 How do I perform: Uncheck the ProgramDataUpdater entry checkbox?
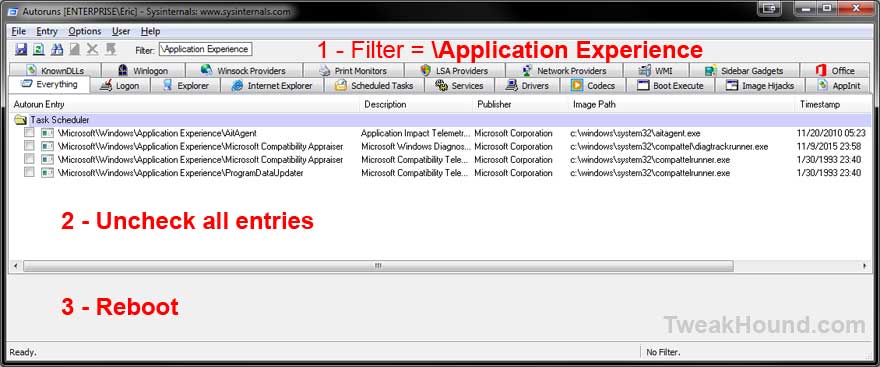(29, 173)
